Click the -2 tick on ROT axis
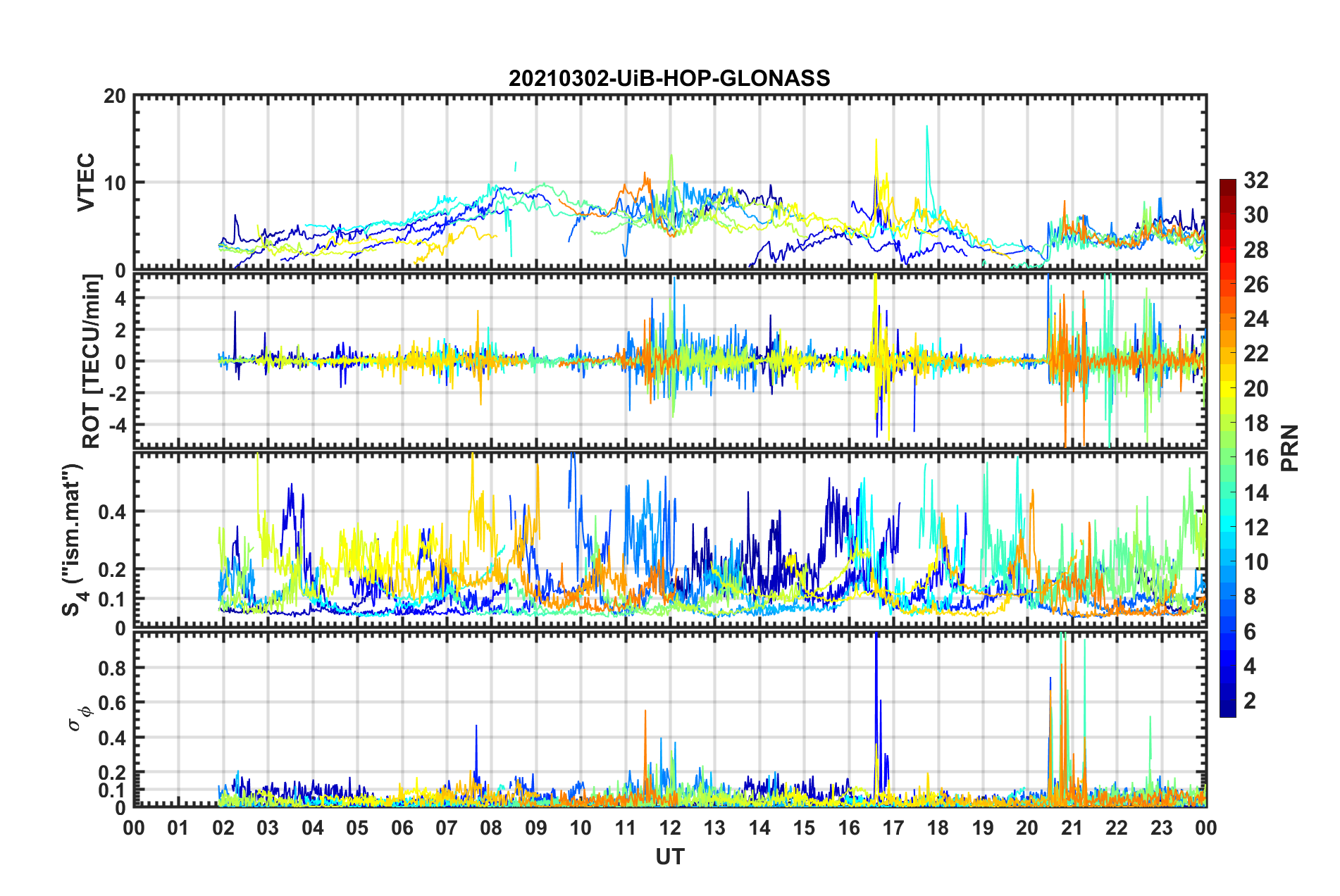 pos(118,393)
